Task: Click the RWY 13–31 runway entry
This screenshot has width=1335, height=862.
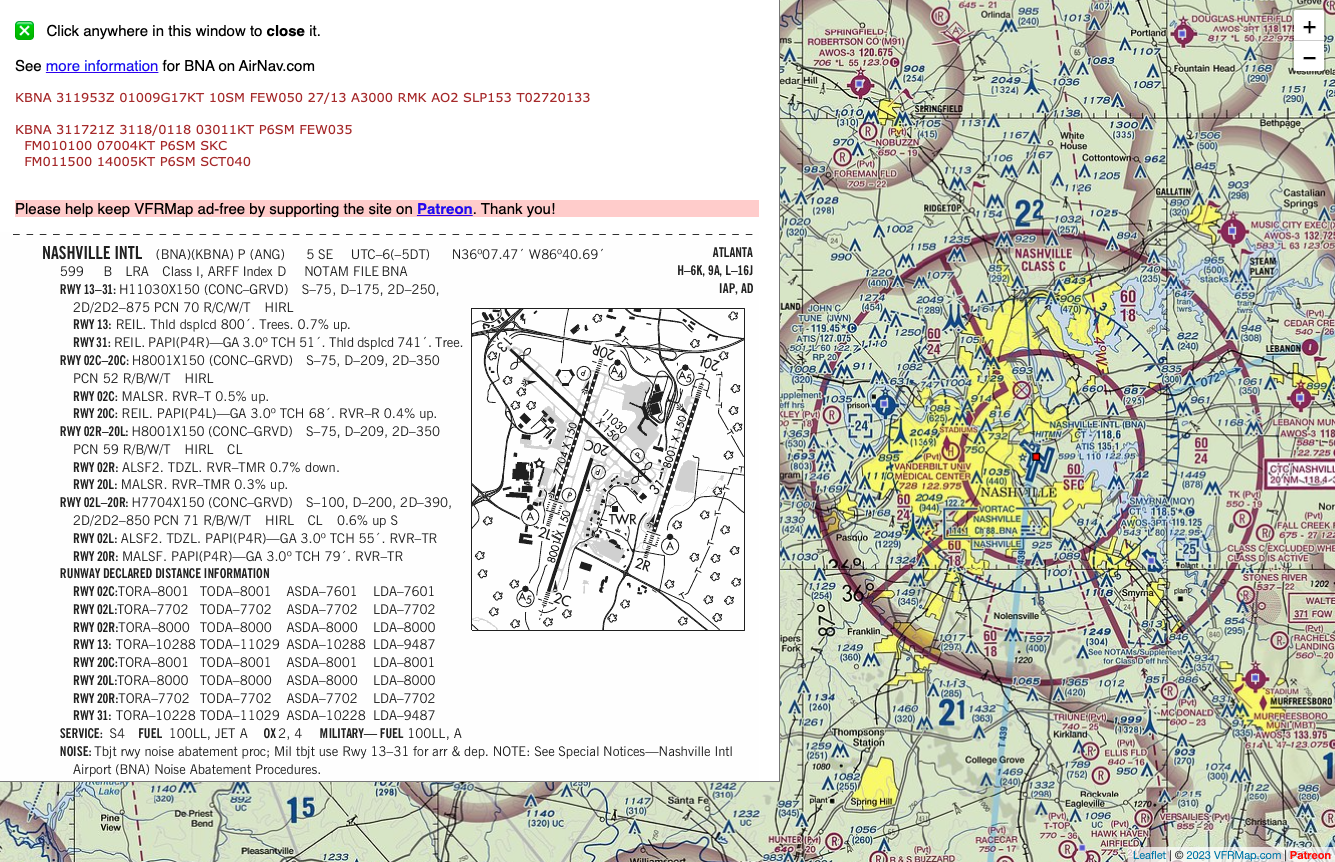Action: (250, 290)
